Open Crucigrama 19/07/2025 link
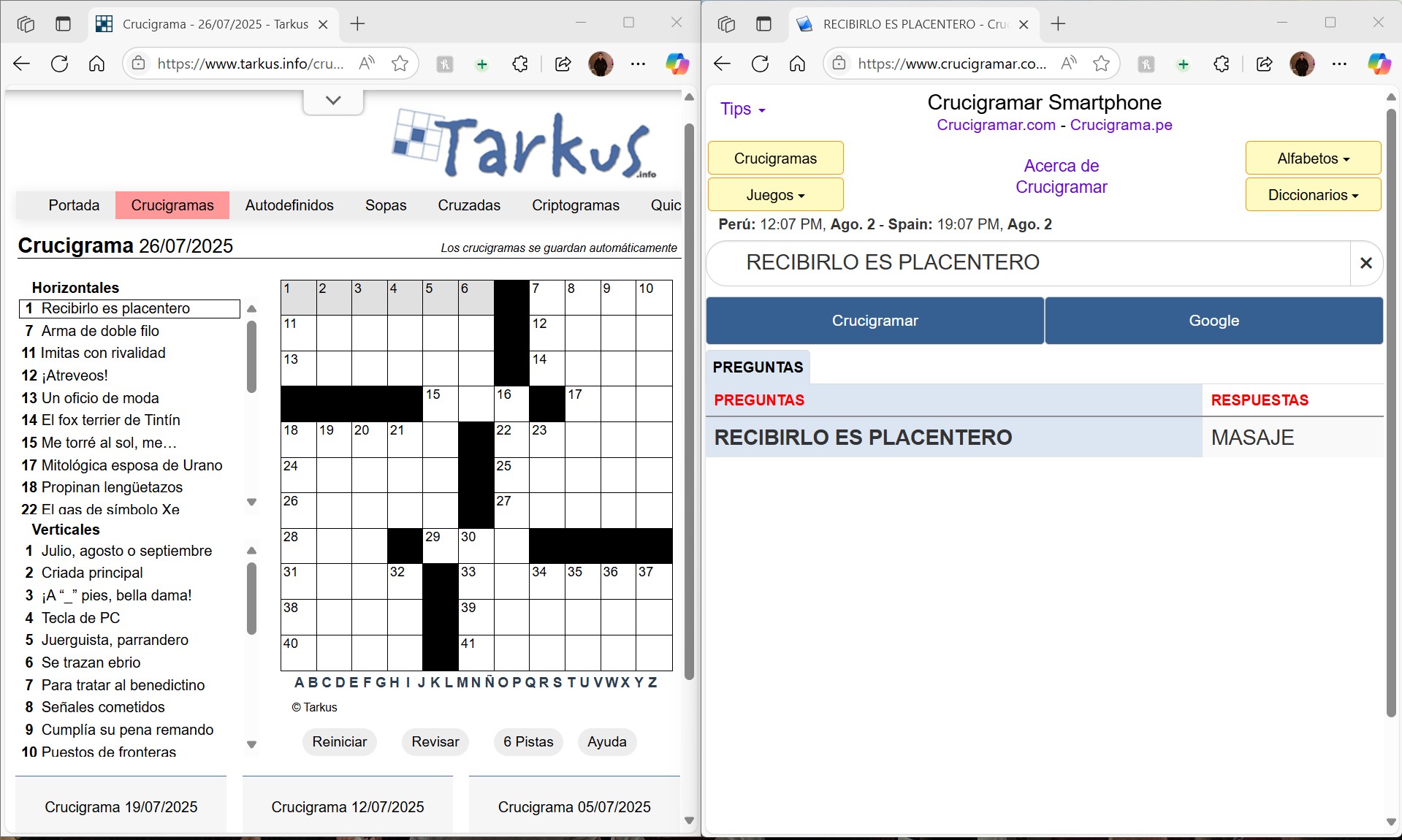 (121, 807)
